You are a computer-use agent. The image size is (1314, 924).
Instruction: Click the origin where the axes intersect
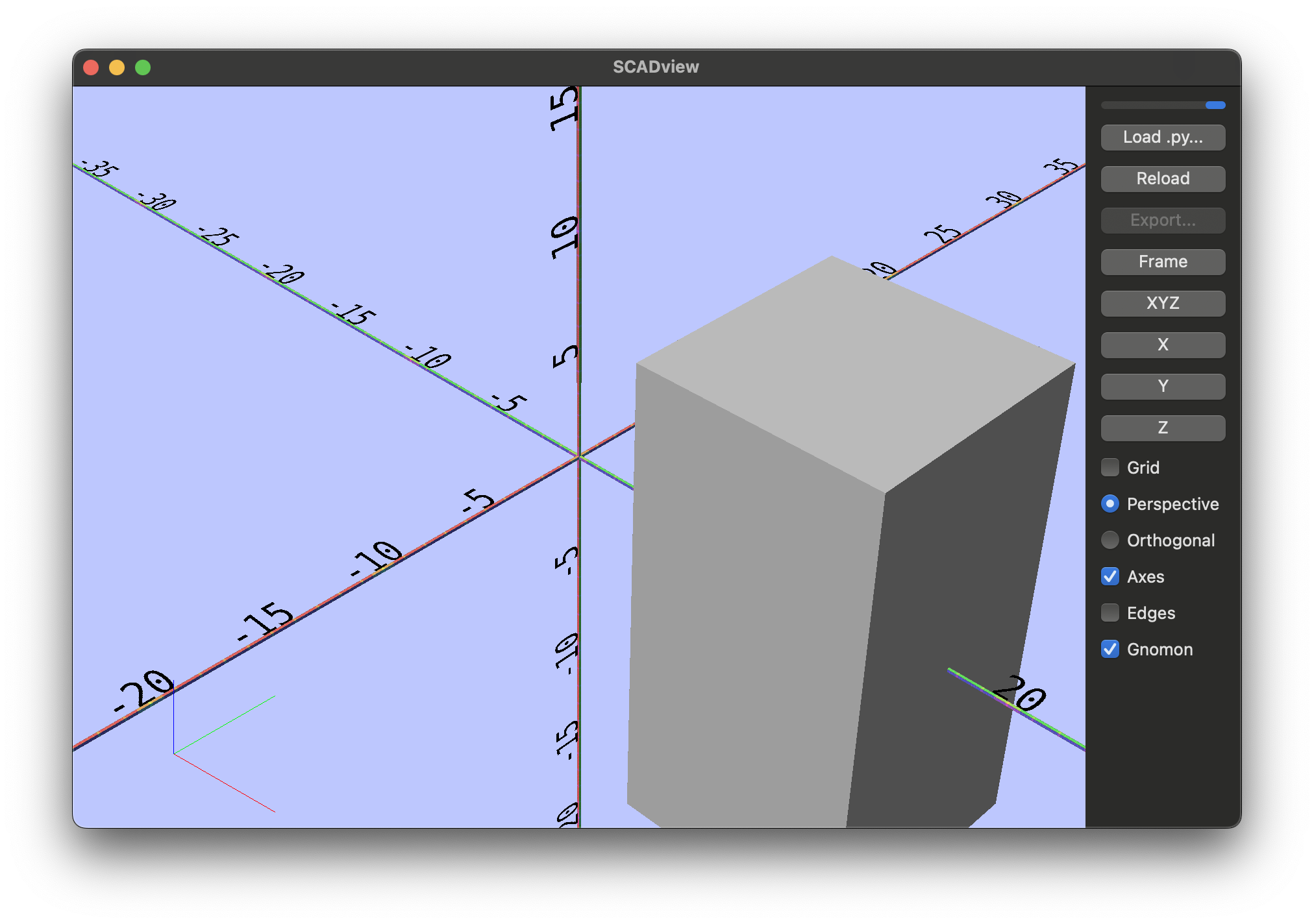point(578,457)
